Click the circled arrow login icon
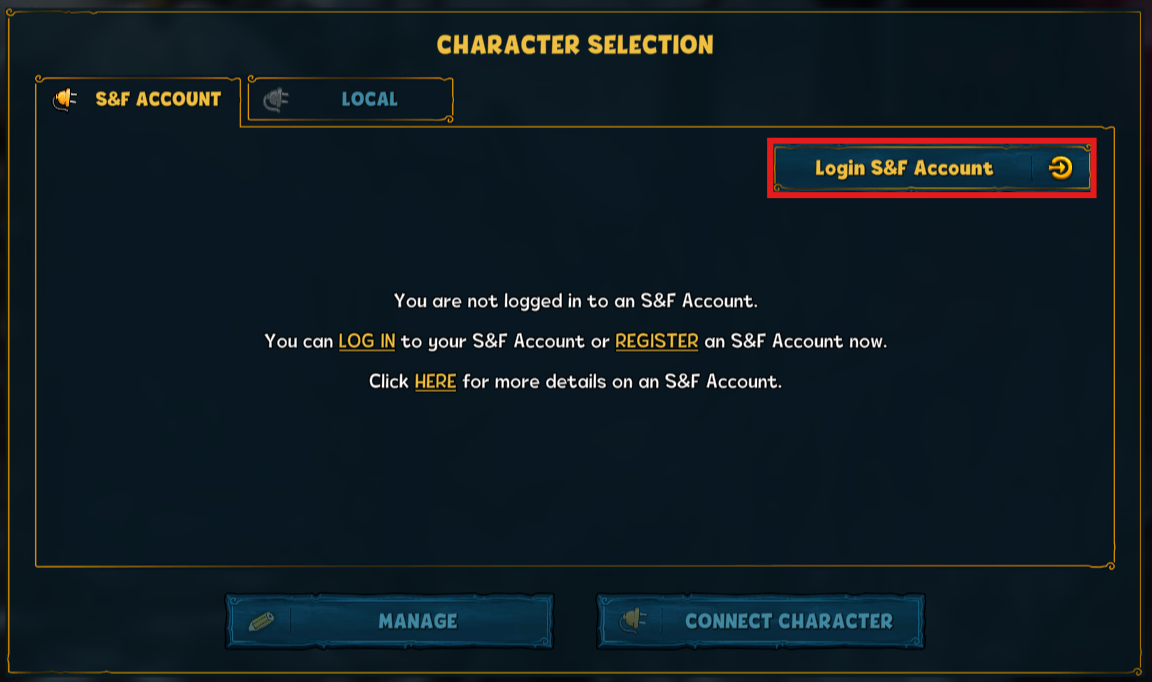The width and height of the screenshot is (1152, 682). [1060, 168]
